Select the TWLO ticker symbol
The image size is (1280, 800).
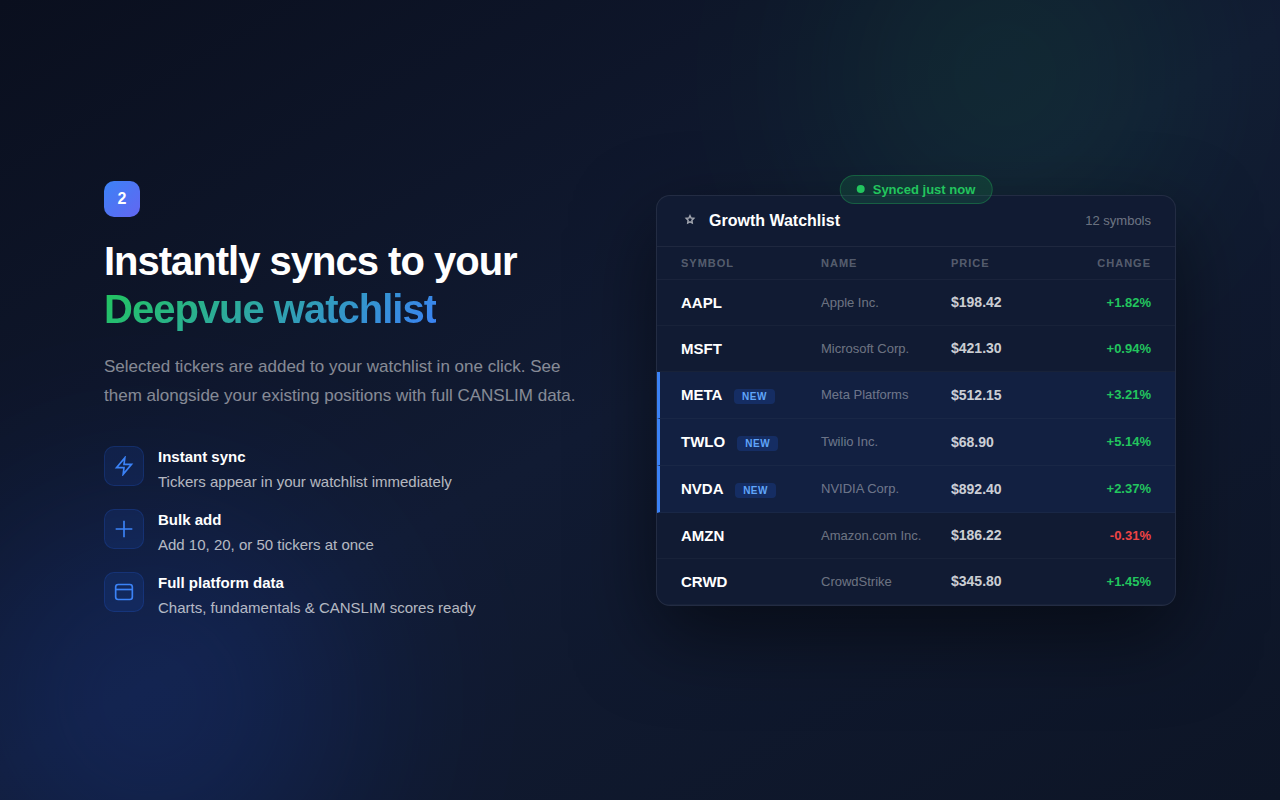(703, 442)
